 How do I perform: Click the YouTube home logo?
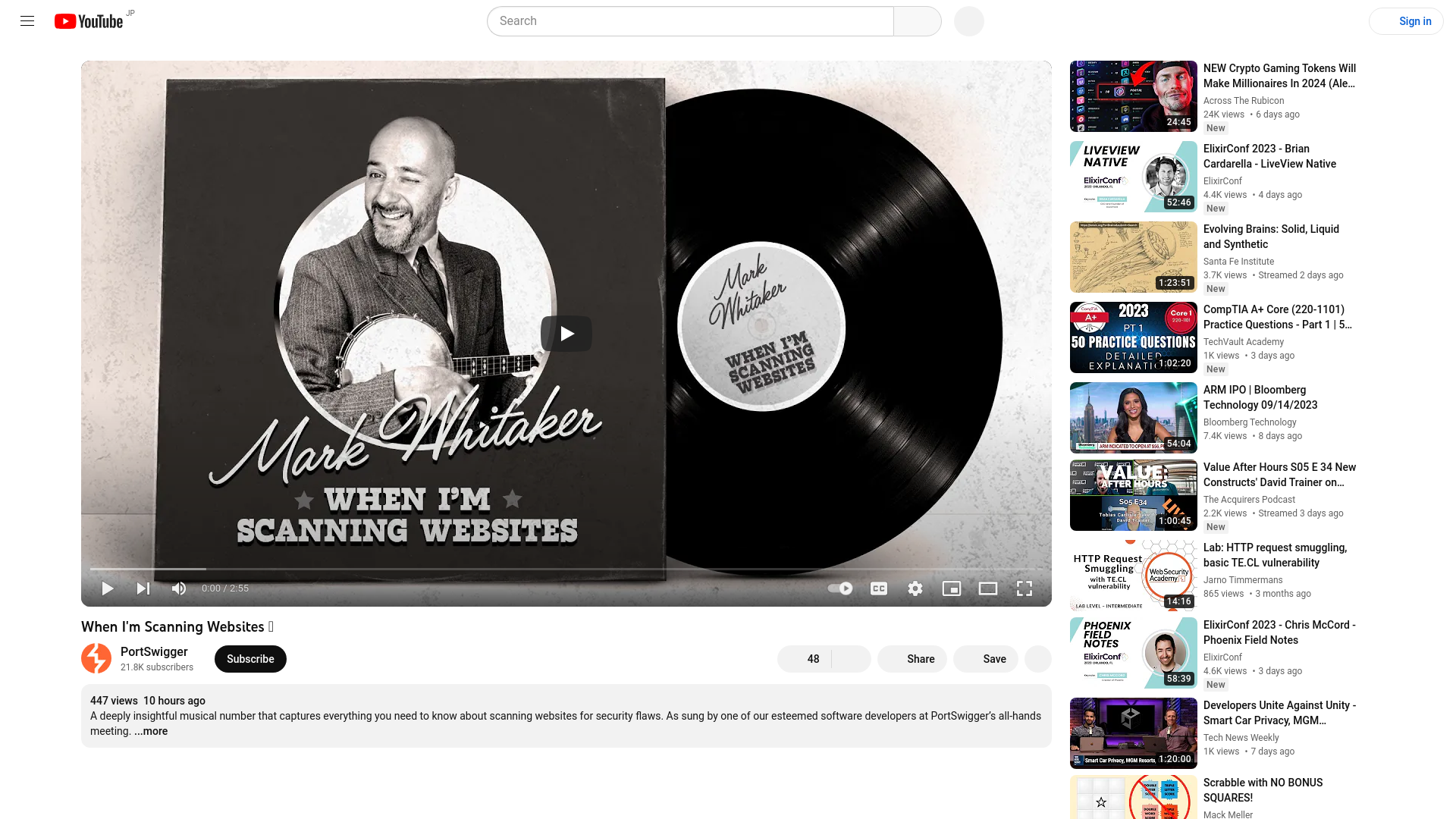click(89, 20)
